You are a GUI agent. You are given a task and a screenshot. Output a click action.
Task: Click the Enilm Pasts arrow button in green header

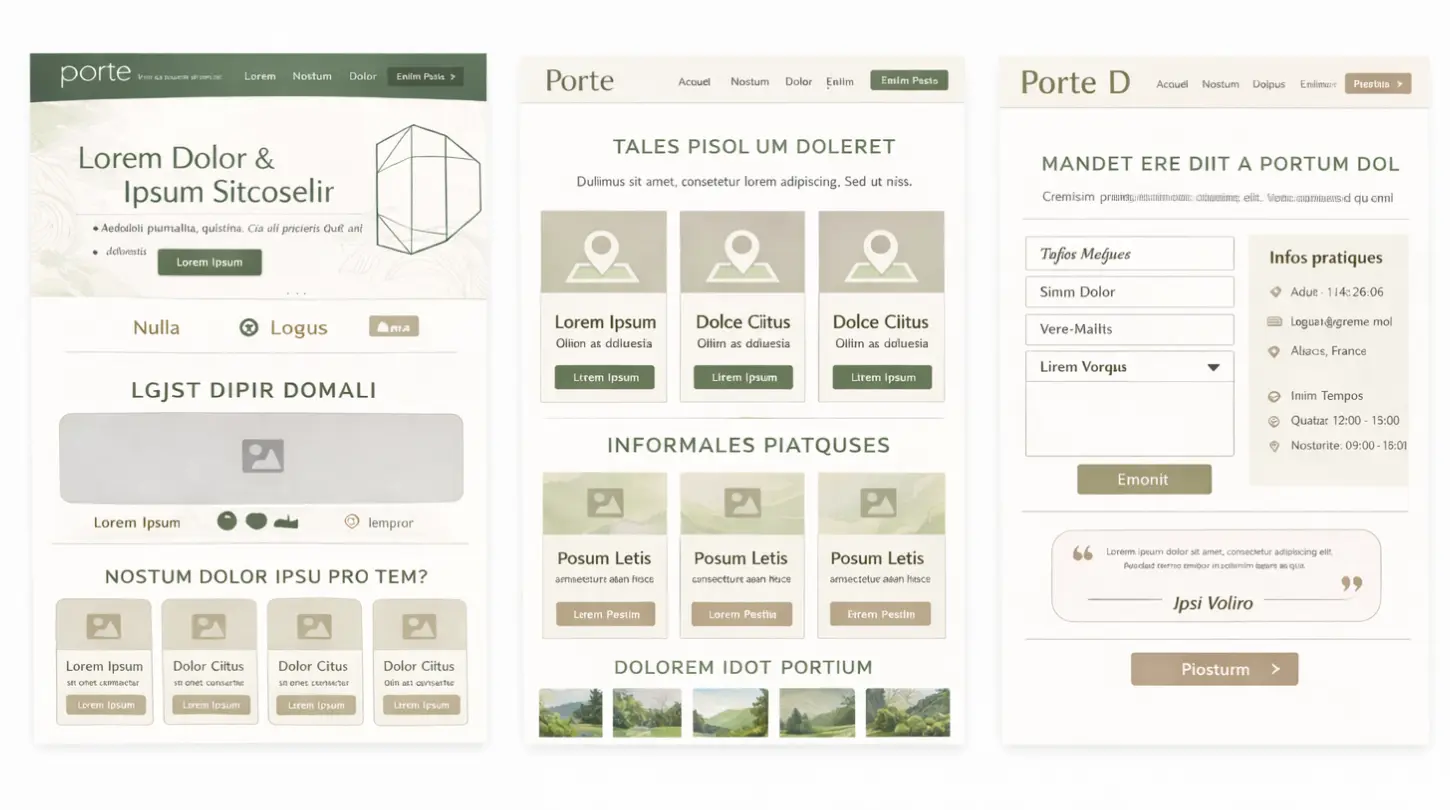pos(426,76)
